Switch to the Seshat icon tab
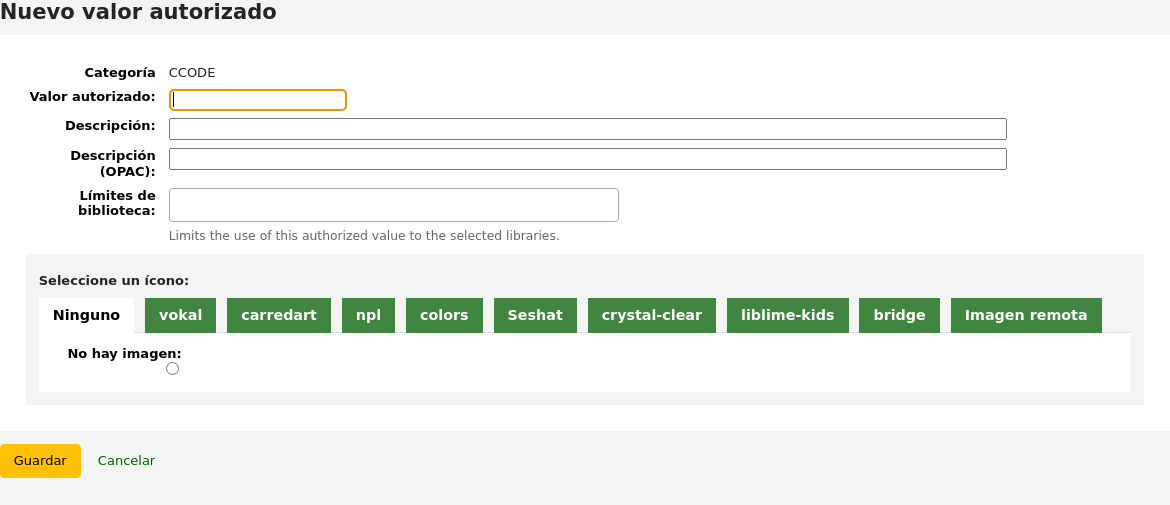 pos(535,315)
